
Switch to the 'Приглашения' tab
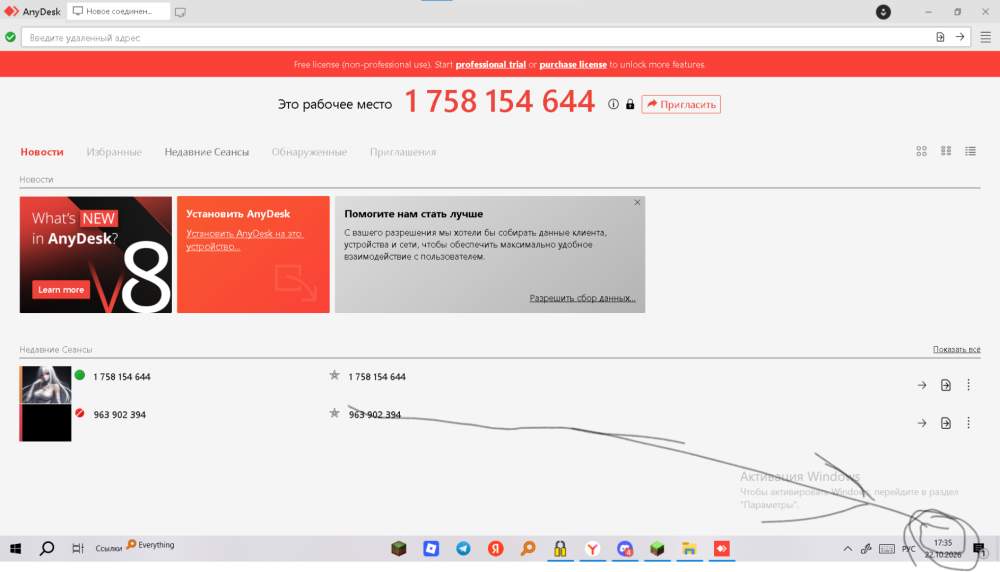403,152
